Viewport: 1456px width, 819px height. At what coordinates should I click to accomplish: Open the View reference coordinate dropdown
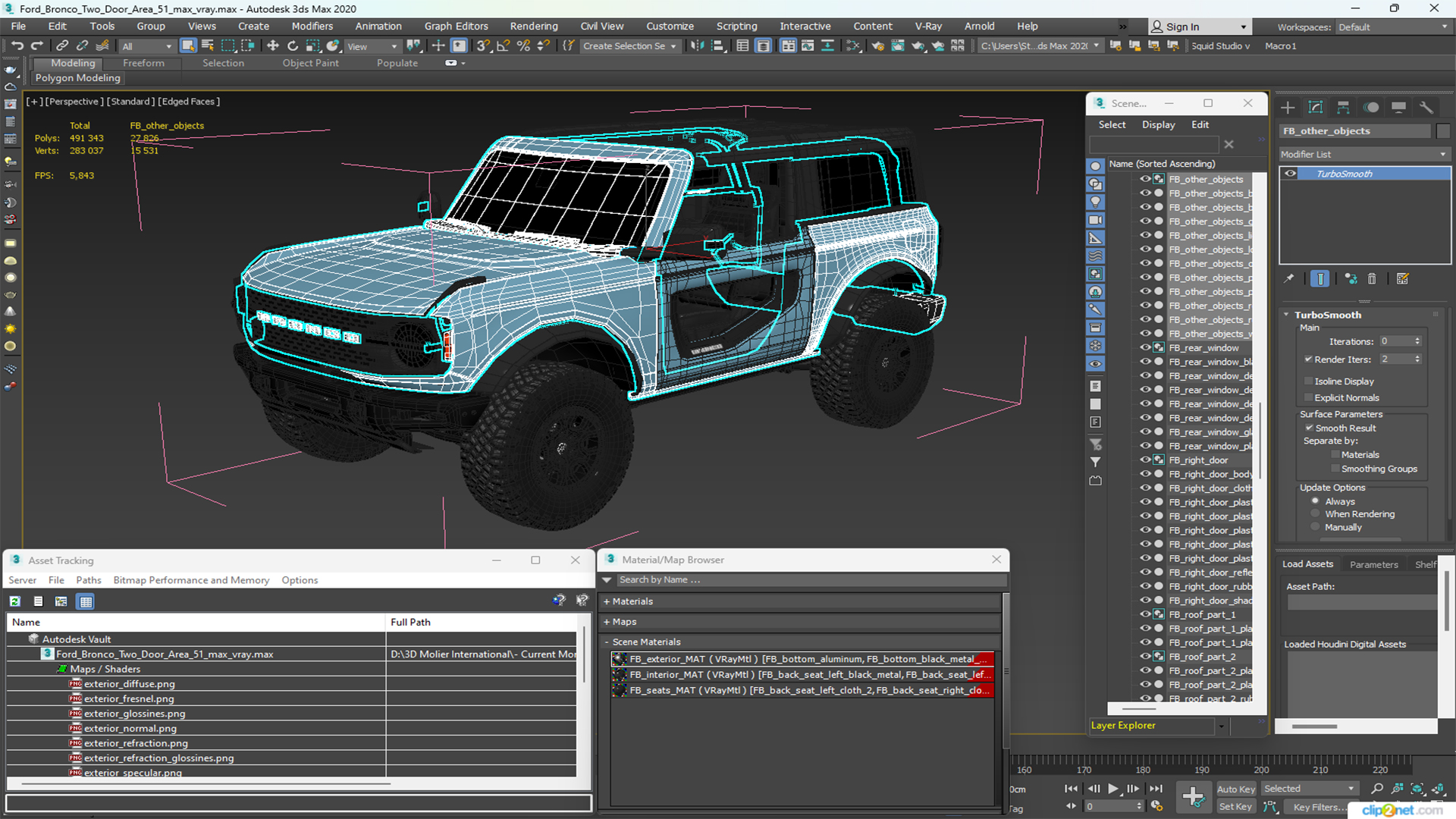372,46
